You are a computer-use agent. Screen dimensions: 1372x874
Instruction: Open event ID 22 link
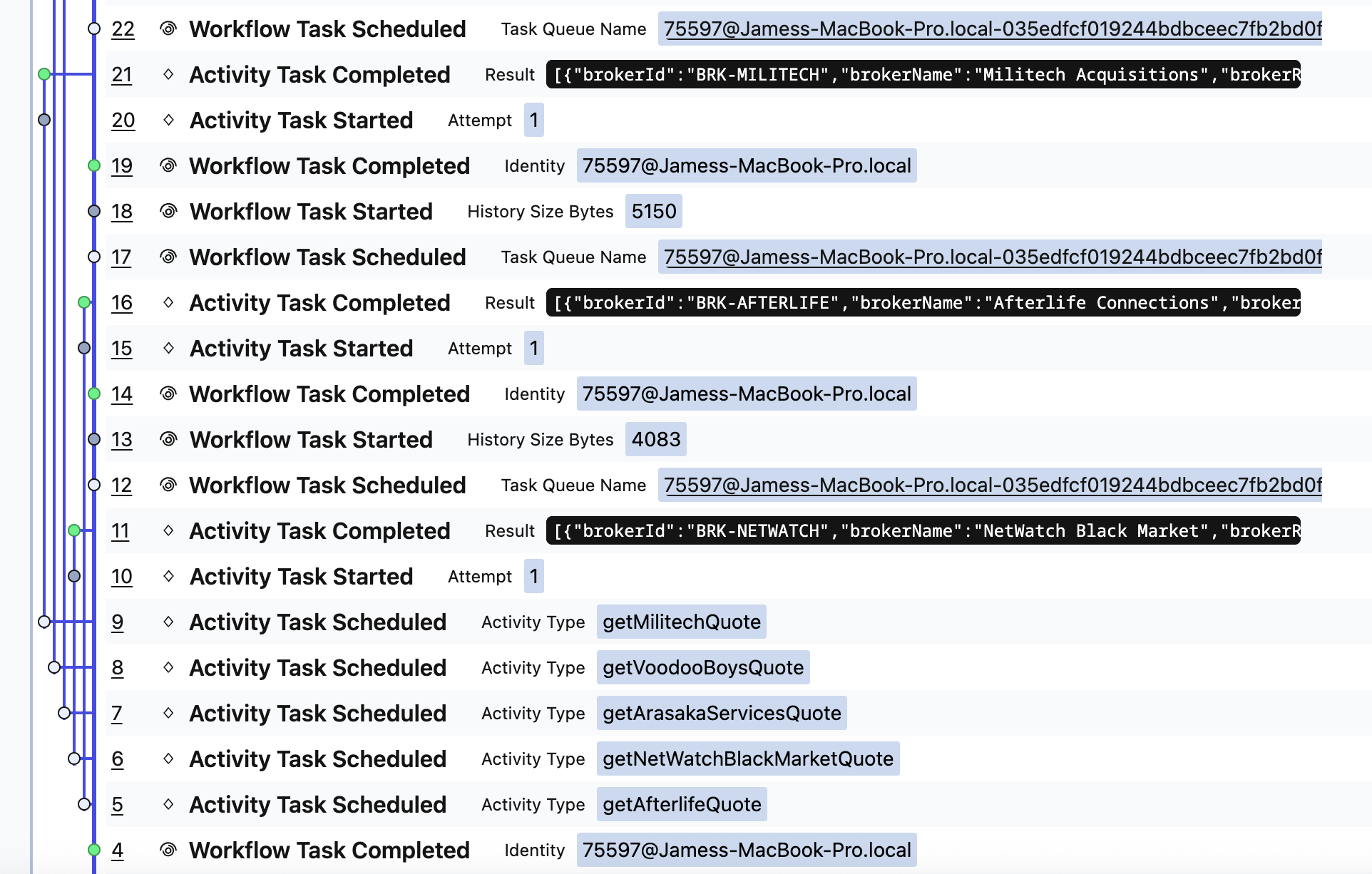pos(123,29)
